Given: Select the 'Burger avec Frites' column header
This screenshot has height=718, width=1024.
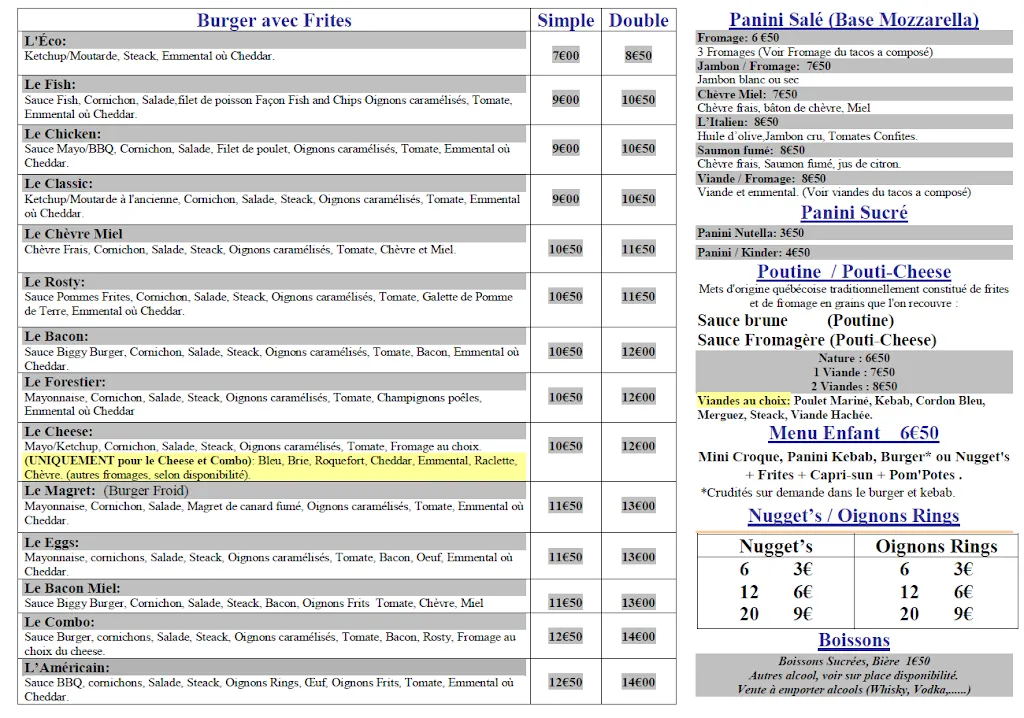Looking at the screenshot, I should (274, 20).
